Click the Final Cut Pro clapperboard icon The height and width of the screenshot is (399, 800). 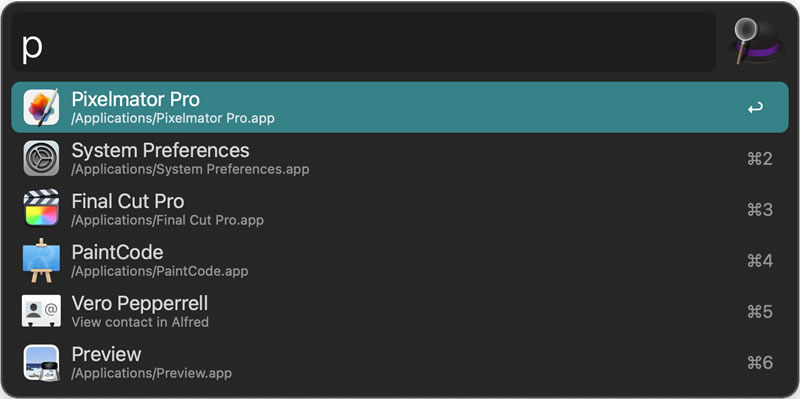coord(41,208)
